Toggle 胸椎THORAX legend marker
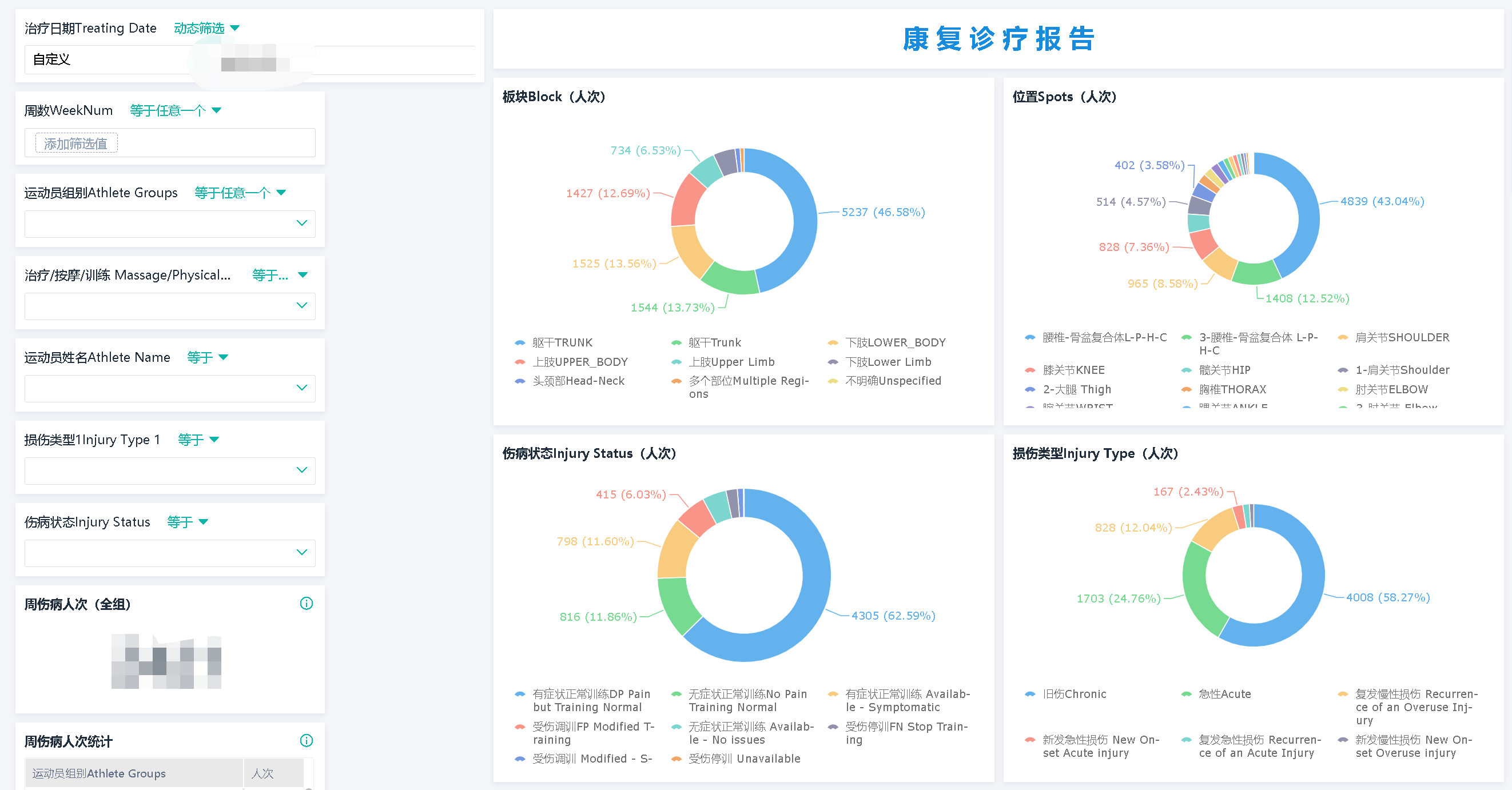This screenshot has height=790, width=1512. pos(1186,390)
